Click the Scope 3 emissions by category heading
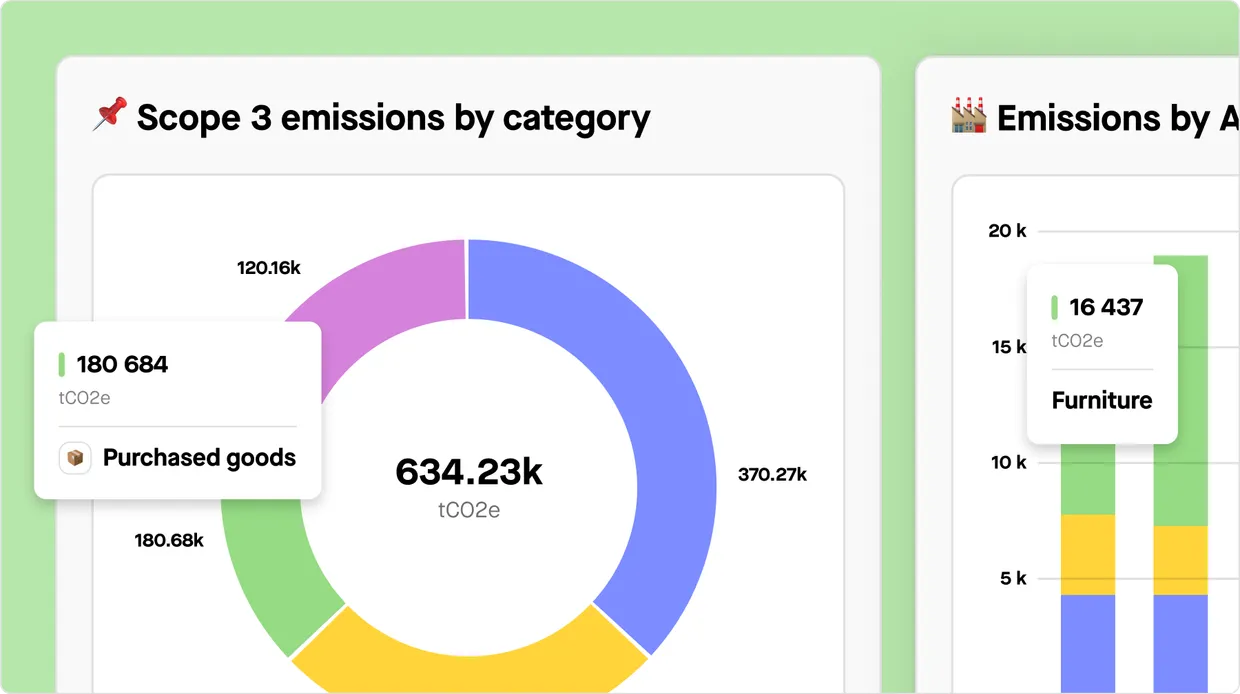Viewport: 1240px width, 694px height. pyautogui.click(x=393, y=118)
